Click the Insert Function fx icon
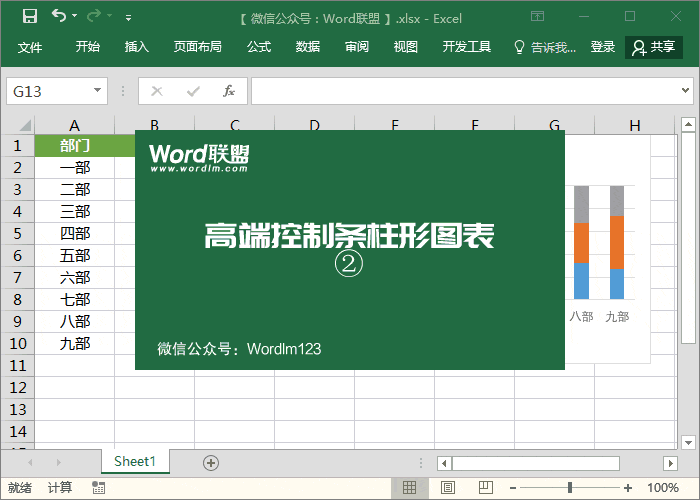700x500 pixels. tap(229, 91)
